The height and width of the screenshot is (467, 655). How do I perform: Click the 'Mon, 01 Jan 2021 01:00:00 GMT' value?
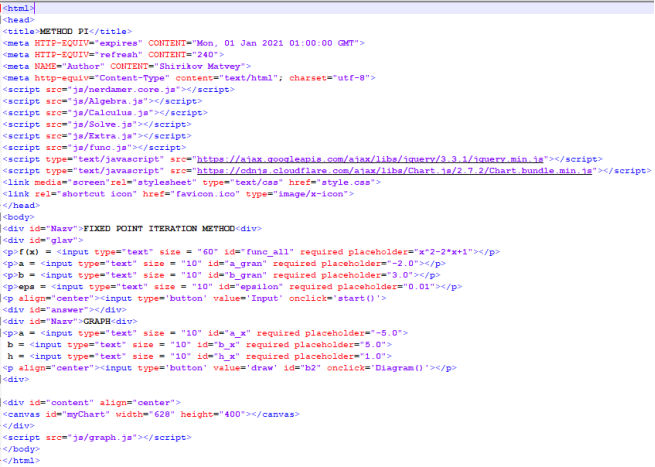tap(275, 43)
